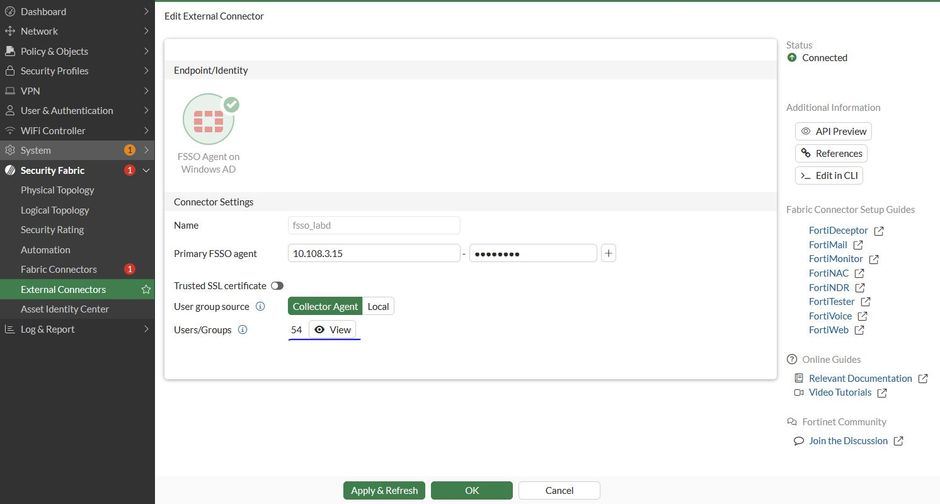The image size is (940, 504).
Task: Expand the Dashboard menu chevron
Action: 146,11
